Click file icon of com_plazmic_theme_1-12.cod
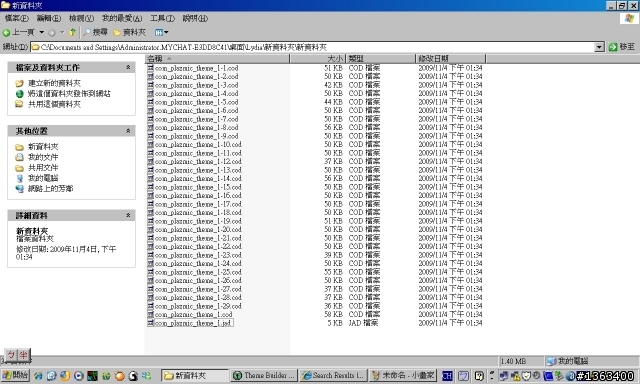This screenshot has height=384, width=640. [151, 162]
